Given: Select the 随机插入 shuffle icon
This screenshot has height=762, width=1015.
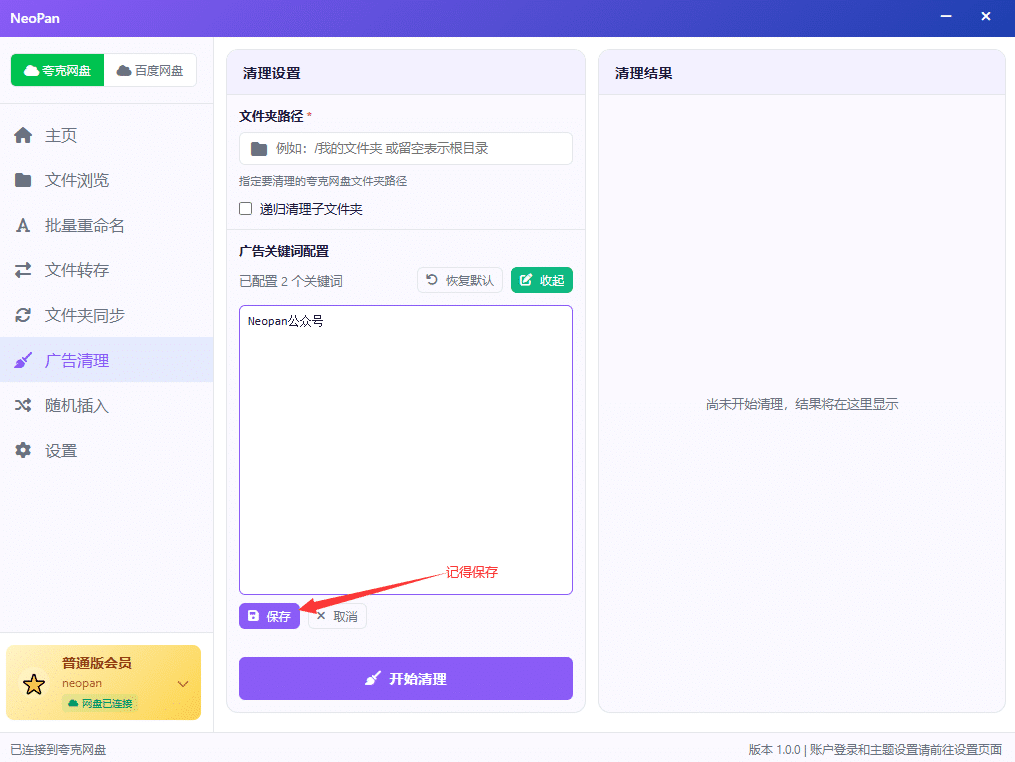Looking at the screenshot, I should (23, 405).
